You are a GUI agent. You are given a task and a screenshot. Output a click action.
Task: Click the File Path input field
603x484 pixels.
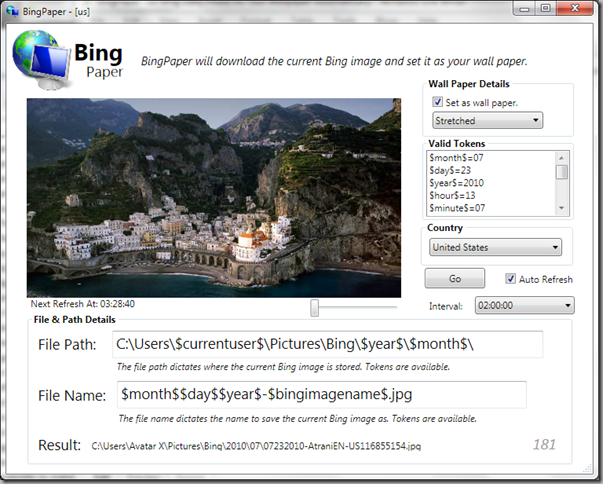pos(327,344)
